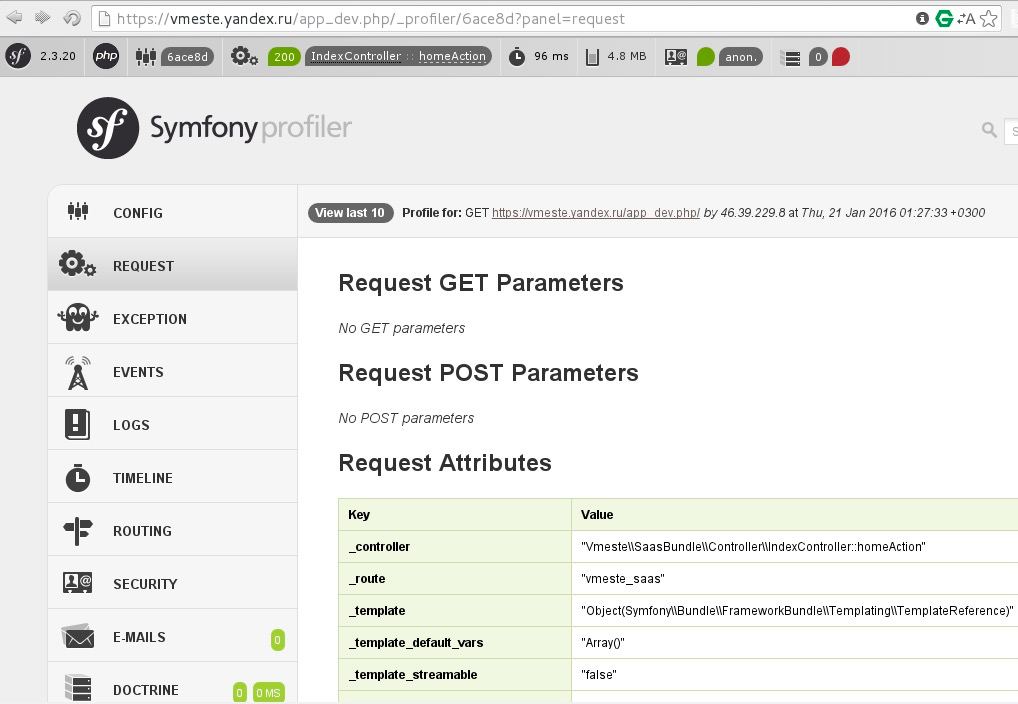Screen dimensions: 1018x704
Task: Click the "vmeste_saas" value cell
Action: [795, 579]
